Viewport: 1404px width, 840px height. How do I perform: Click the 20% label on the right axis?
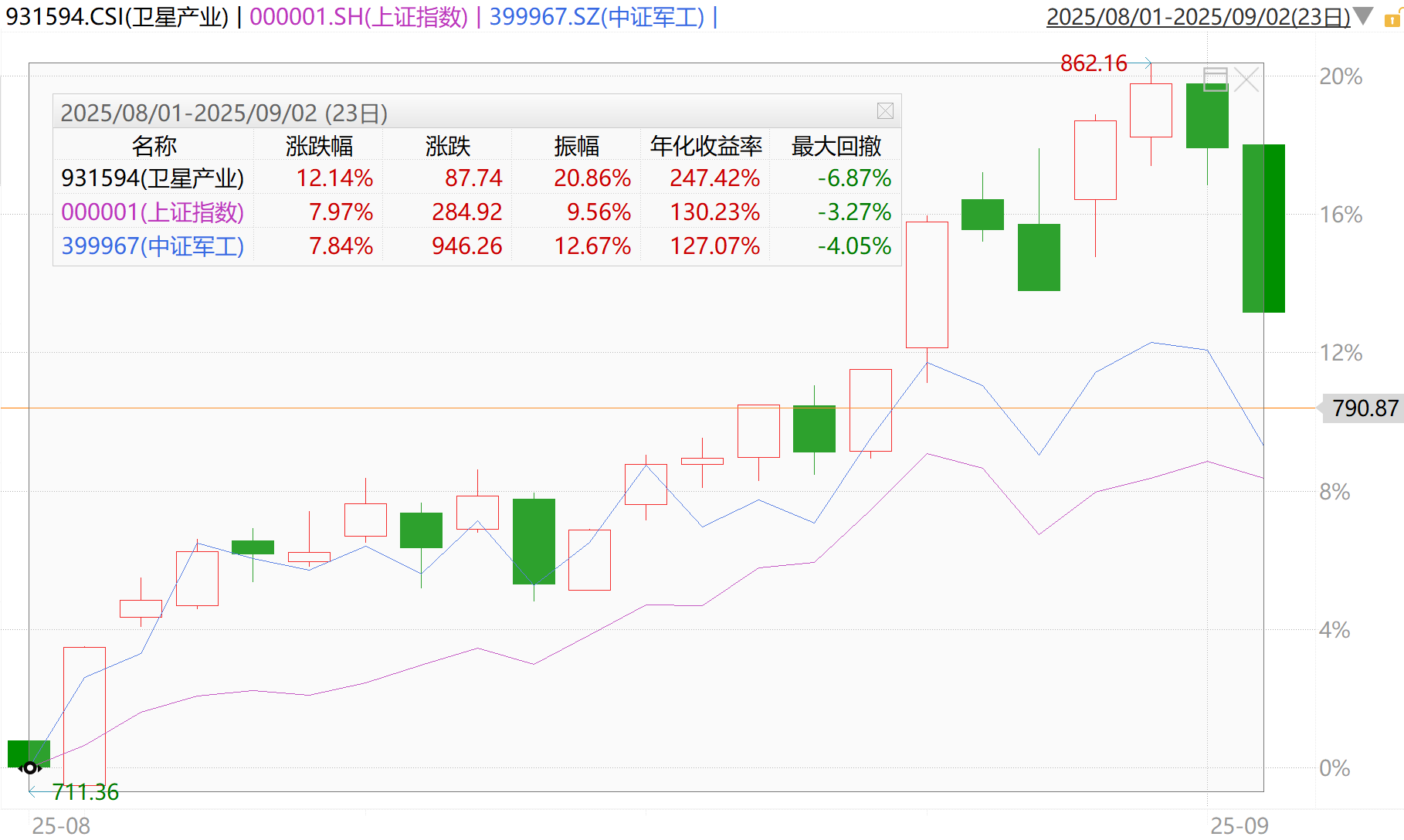click(x=1342, y=76)
